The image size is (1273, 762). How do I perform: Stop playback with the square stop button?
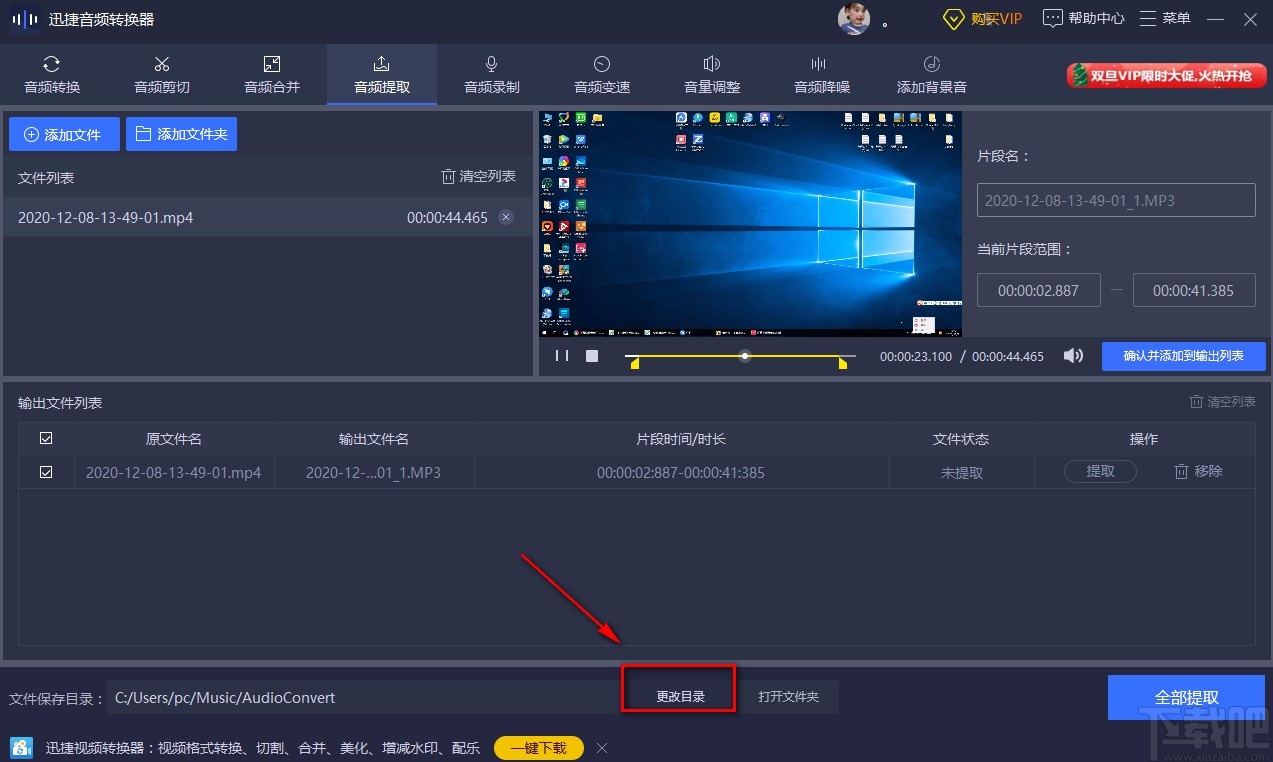pyautogui.click(x=591, y=355)
